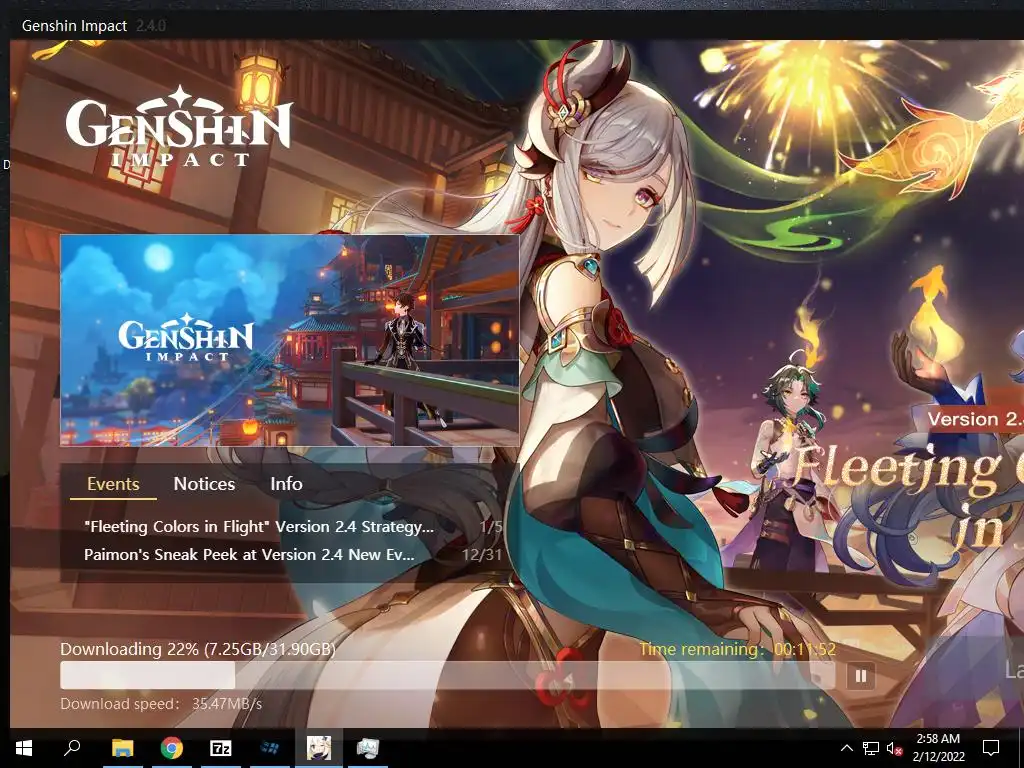The width and height of the screenshot is (1024, 768).
Task: Open Paimon's Sneak Peek at Version 2.4 link
Action: (249, 554)
